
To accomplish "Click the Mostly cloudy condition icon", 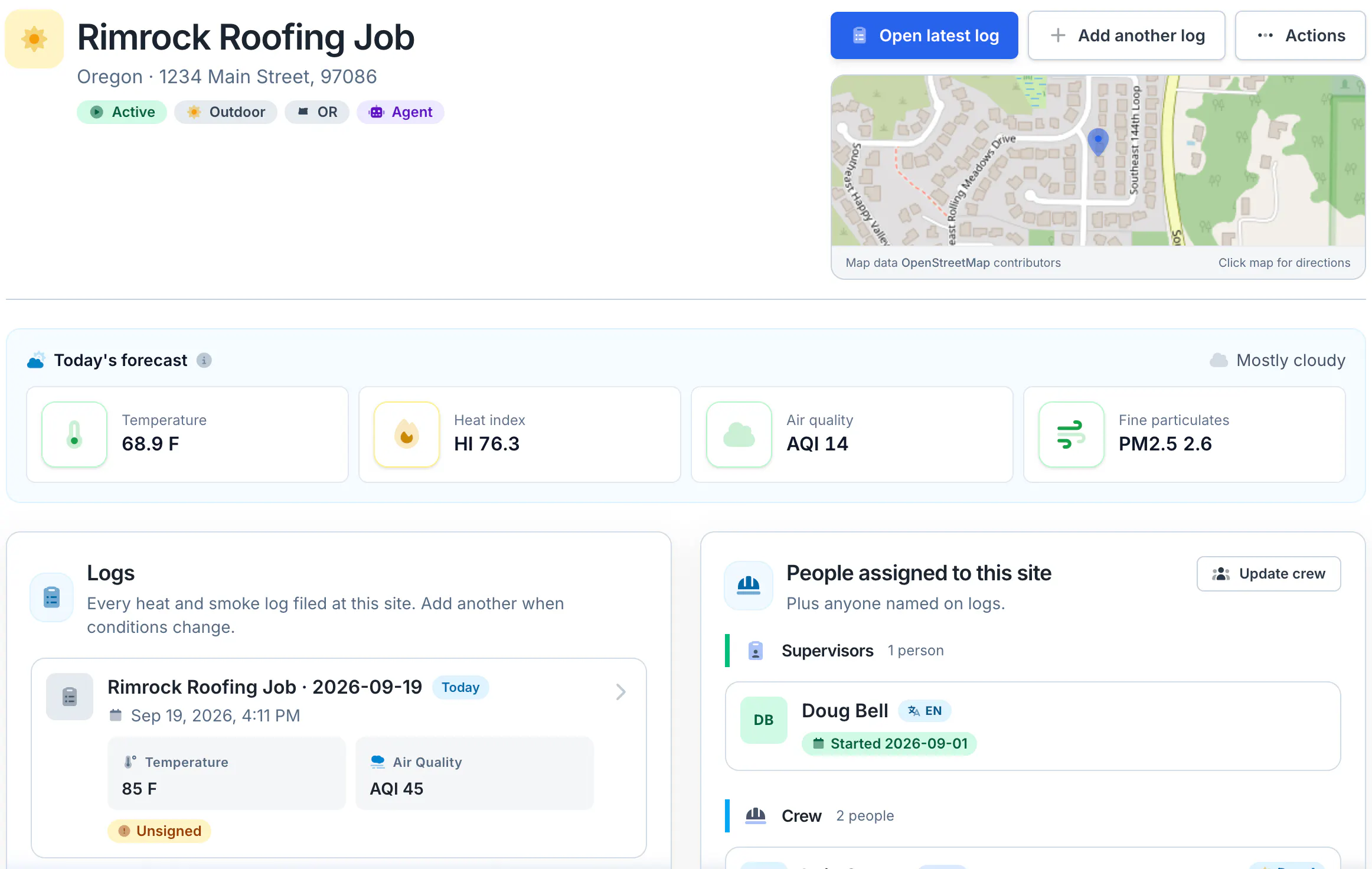I will [x=1219, y=360].
